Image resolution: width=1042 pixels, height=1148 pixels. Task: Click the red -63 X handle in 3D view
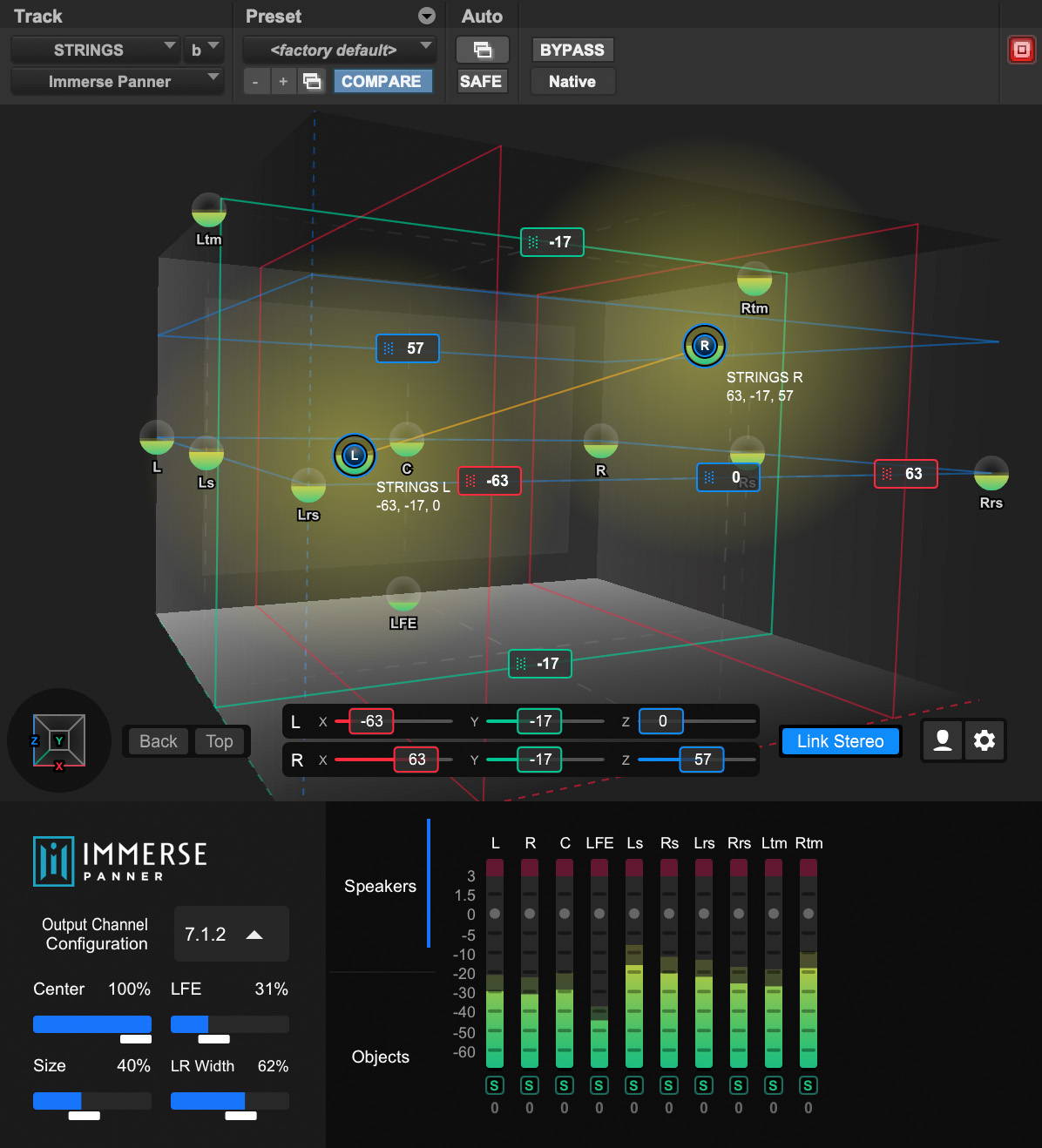(x=490, y=481)
